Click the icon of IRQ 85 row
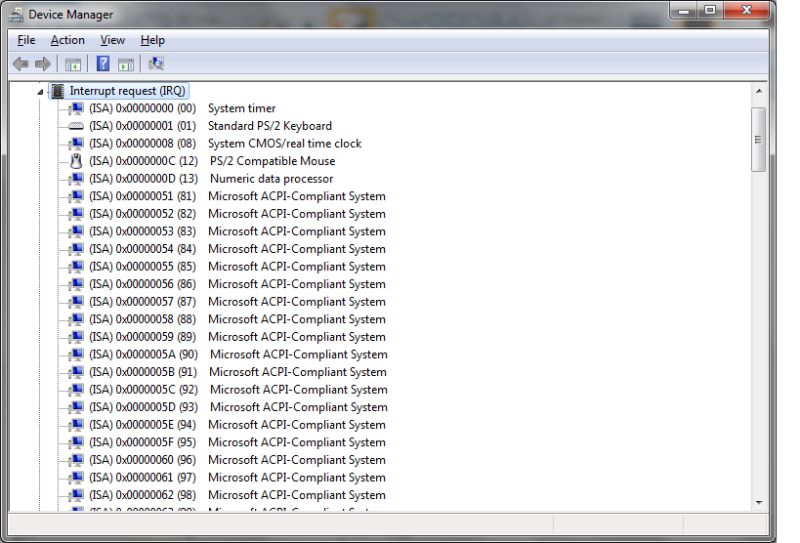 [76, 266]
